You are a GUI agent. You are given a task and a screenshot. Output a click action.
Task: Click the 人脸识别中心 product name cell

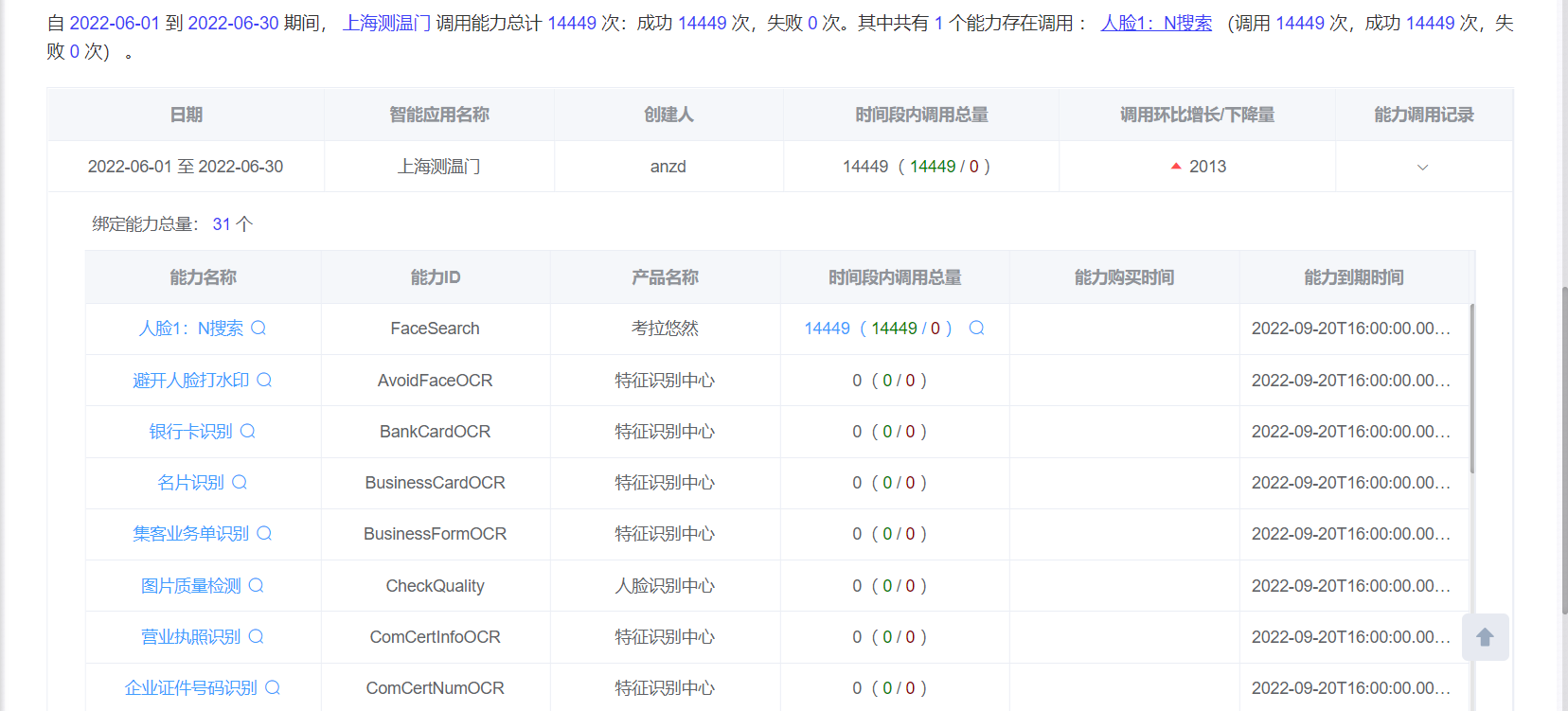665,585
